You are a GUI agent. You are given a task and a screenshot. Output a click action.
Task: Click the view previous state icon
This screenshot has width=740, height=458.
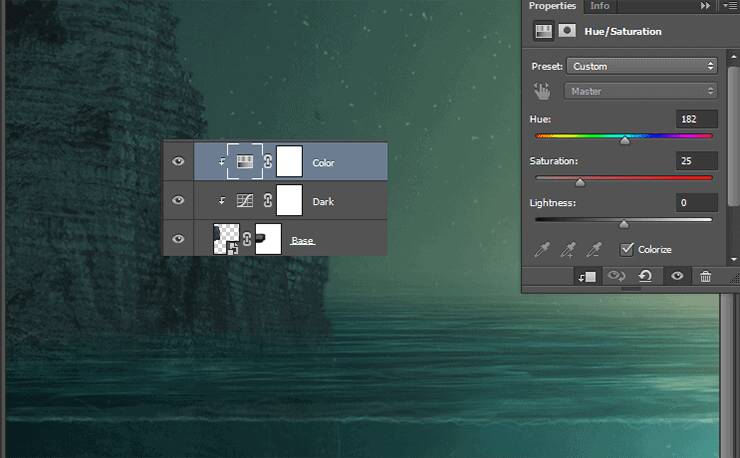coord(616,276)
